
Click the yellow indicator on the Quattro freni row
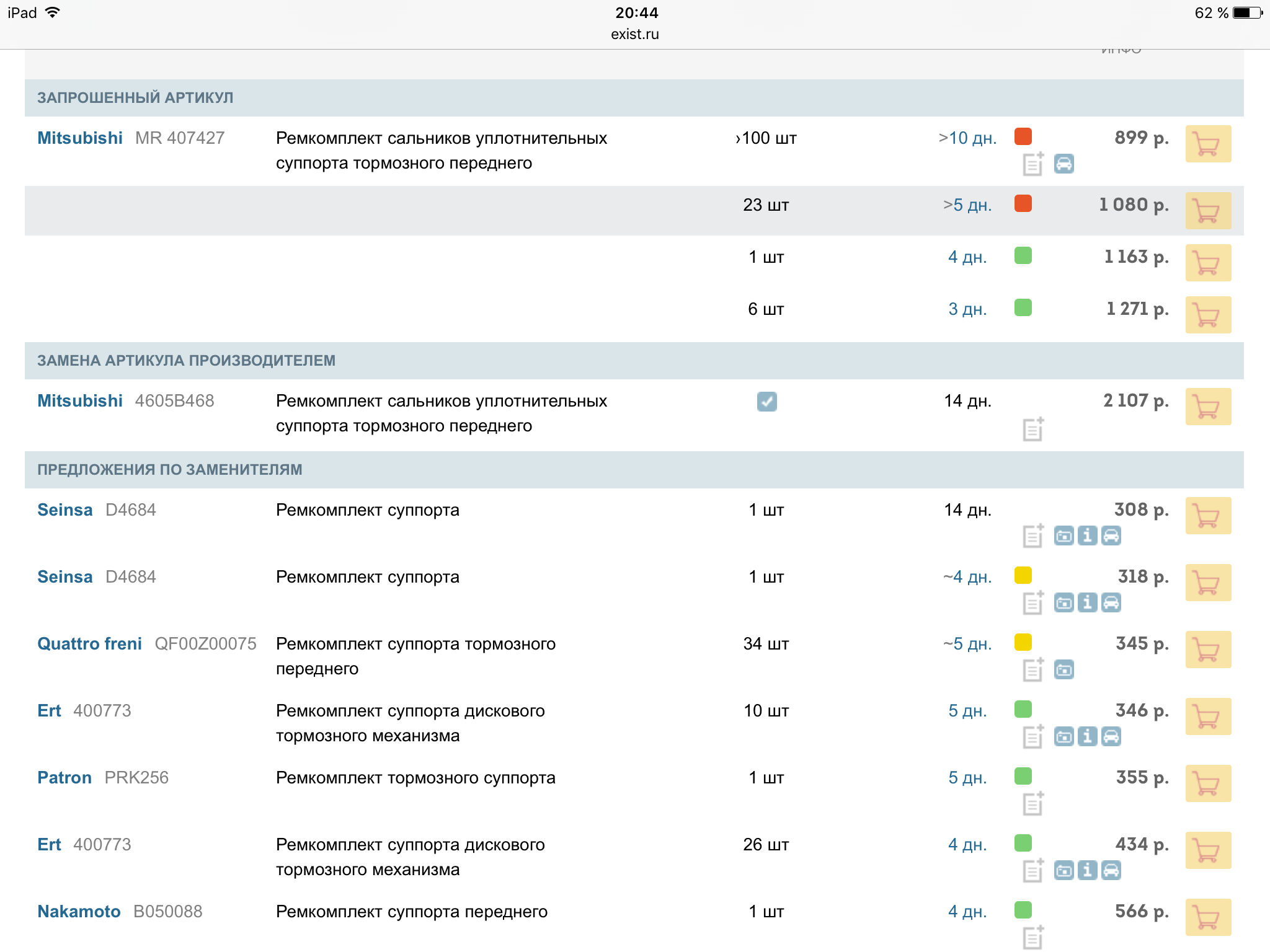click(x=1023, y=642)
